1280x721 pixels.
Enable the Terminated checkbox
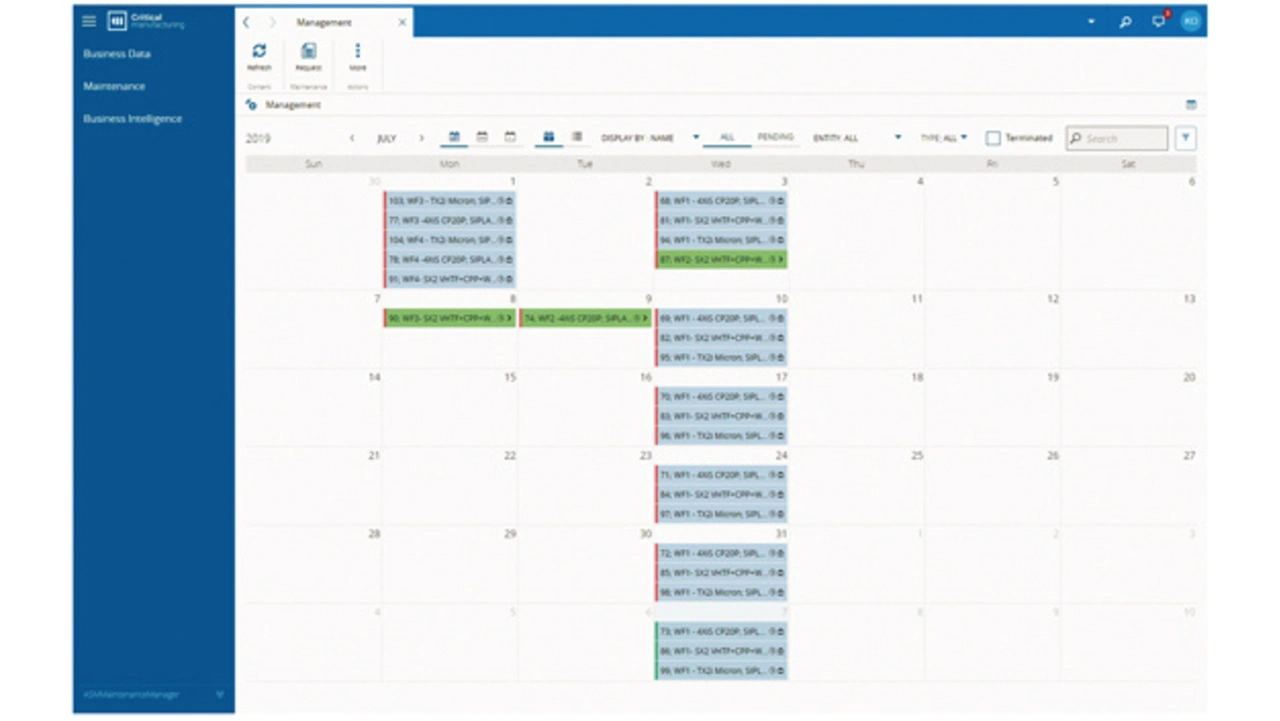point(993,138)
